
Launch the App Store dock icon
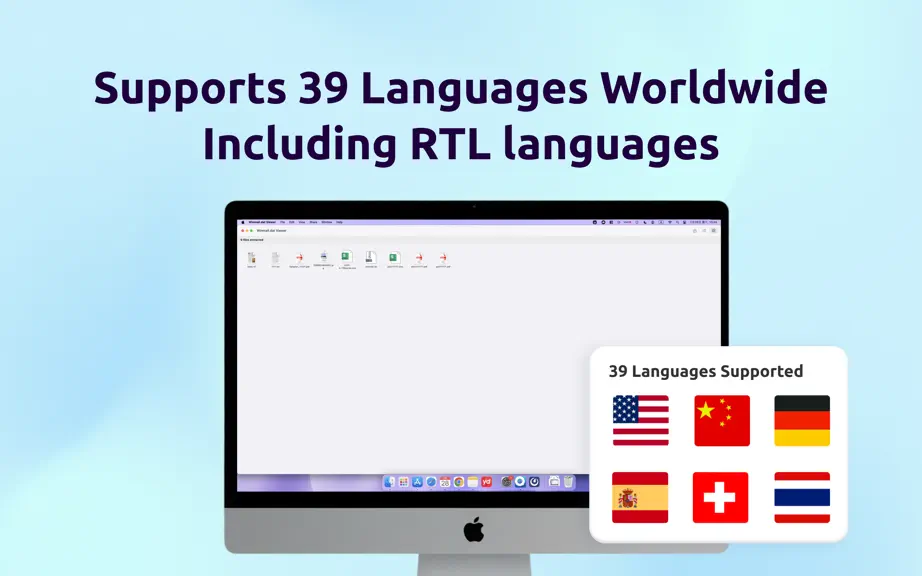click(x=417, y=482)
